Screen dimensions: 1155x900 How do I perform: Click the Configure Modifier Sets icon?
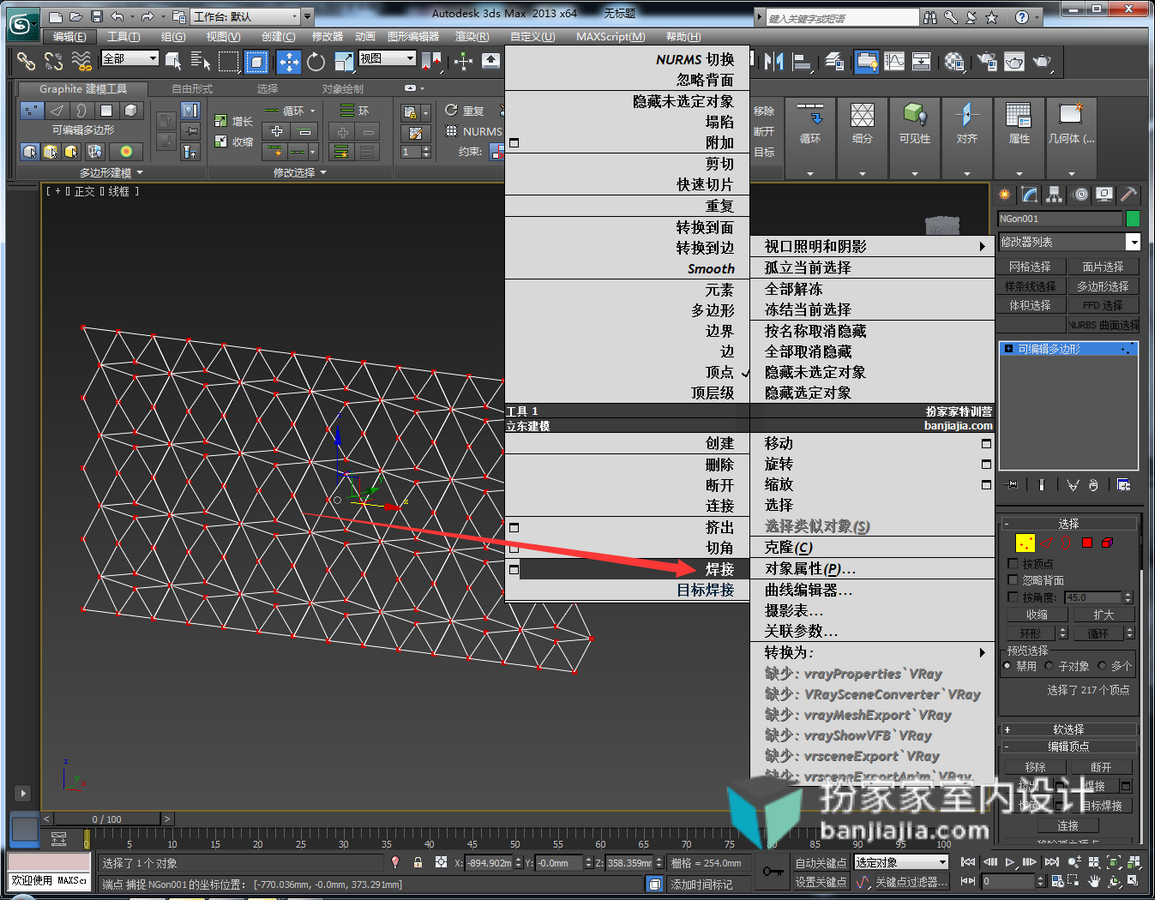pyautogui.click(x=1123, y=485)
